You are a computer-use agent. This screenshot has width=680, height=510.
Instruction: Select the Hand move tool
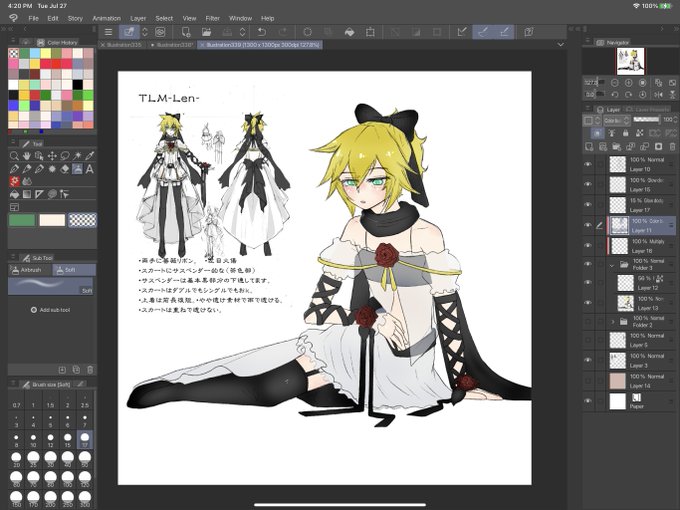(x=26, y=156)
